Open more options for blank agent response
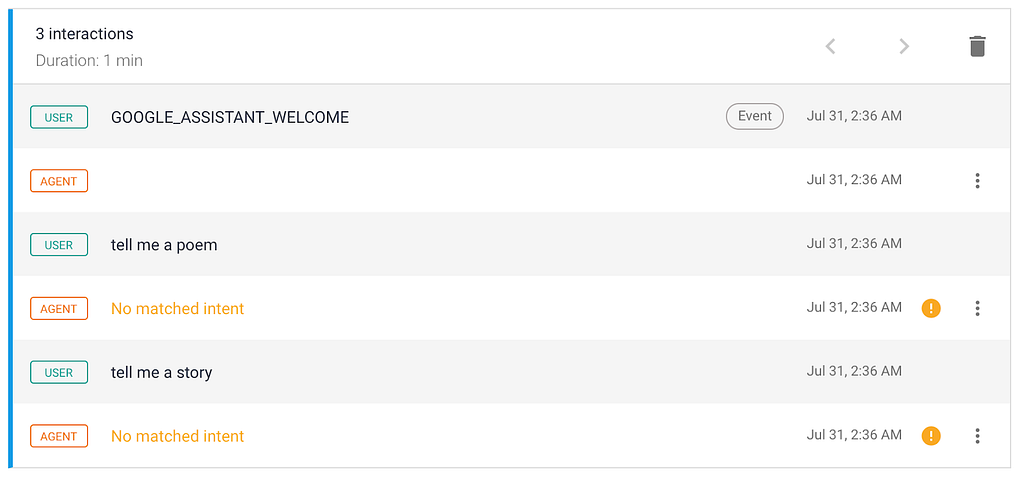This screenshot has width=1024, height=481. tap(977, 181)
